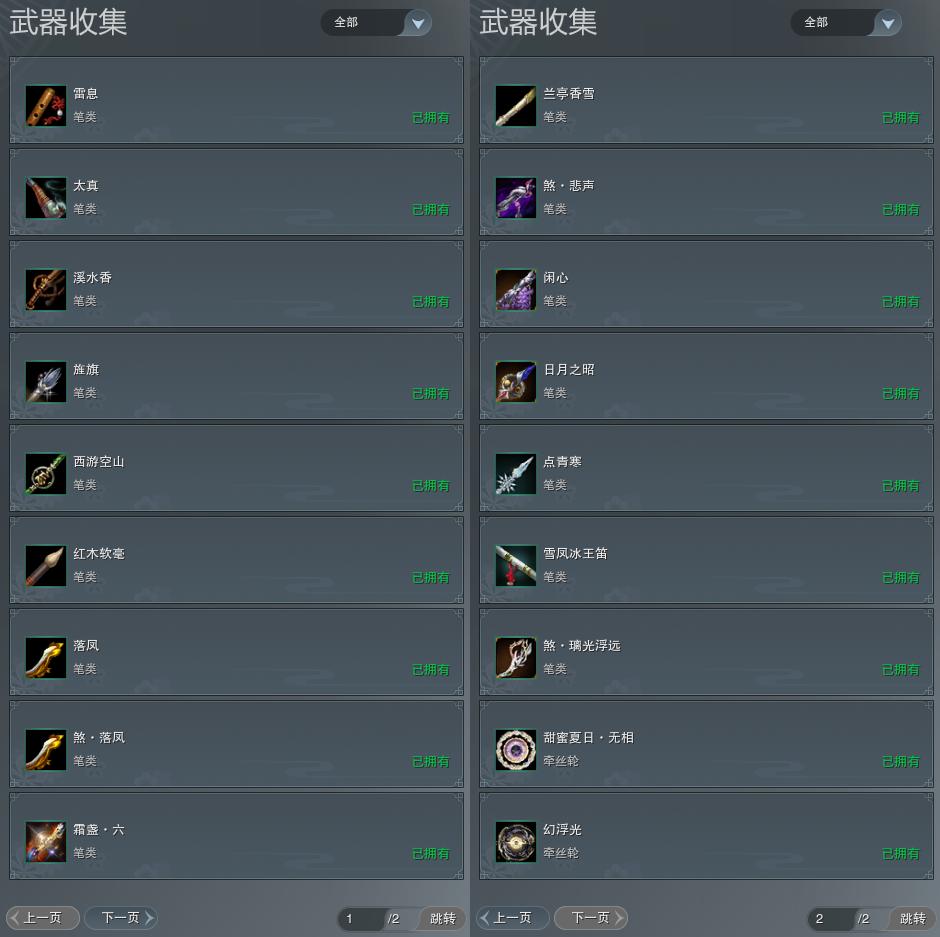Click the page number field showing 1
Screen dimensions: 940x937
(361, 918)
